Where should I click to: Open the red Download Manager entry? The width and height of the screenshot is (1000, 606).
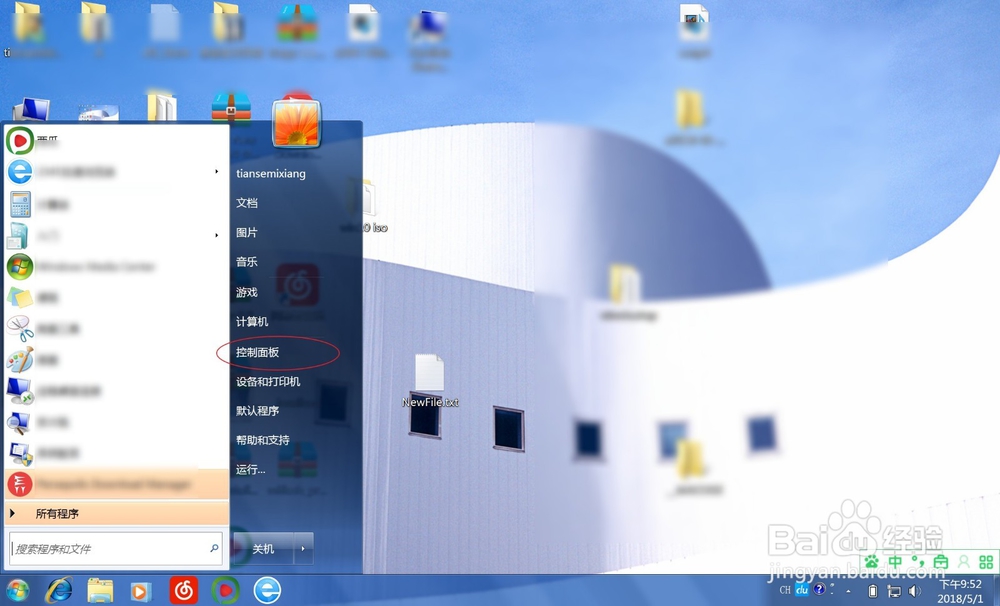[116, 484]
